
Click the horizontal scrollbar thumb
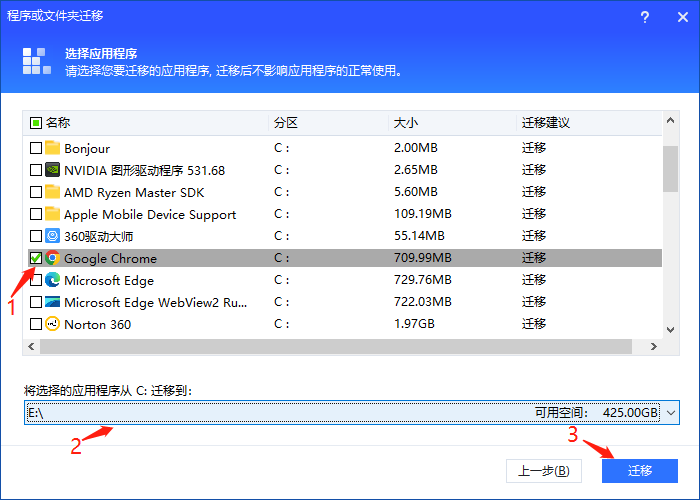(x=336, y=346)
